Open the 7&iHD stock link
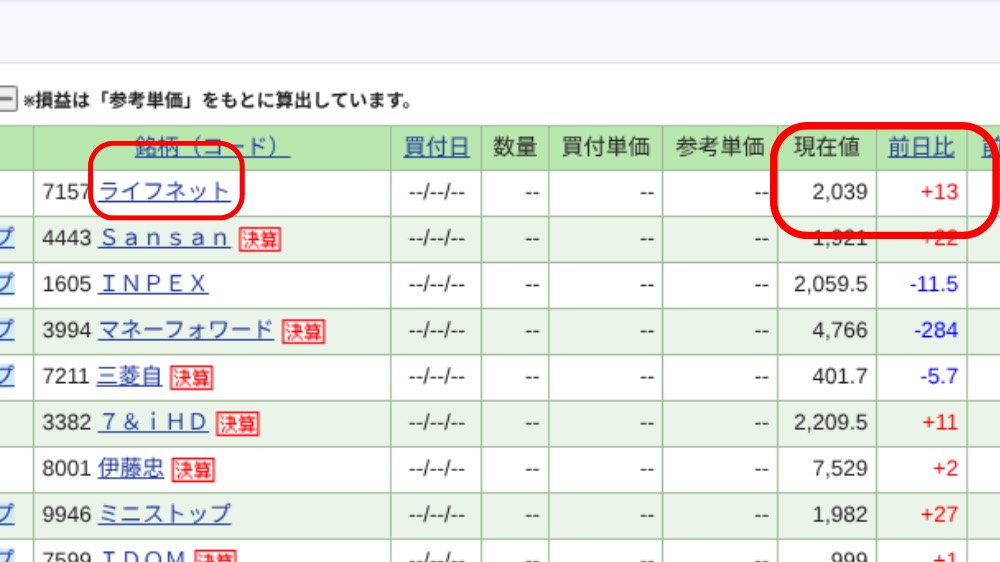This screenshot has width=1000, height=562. [153, 422]
